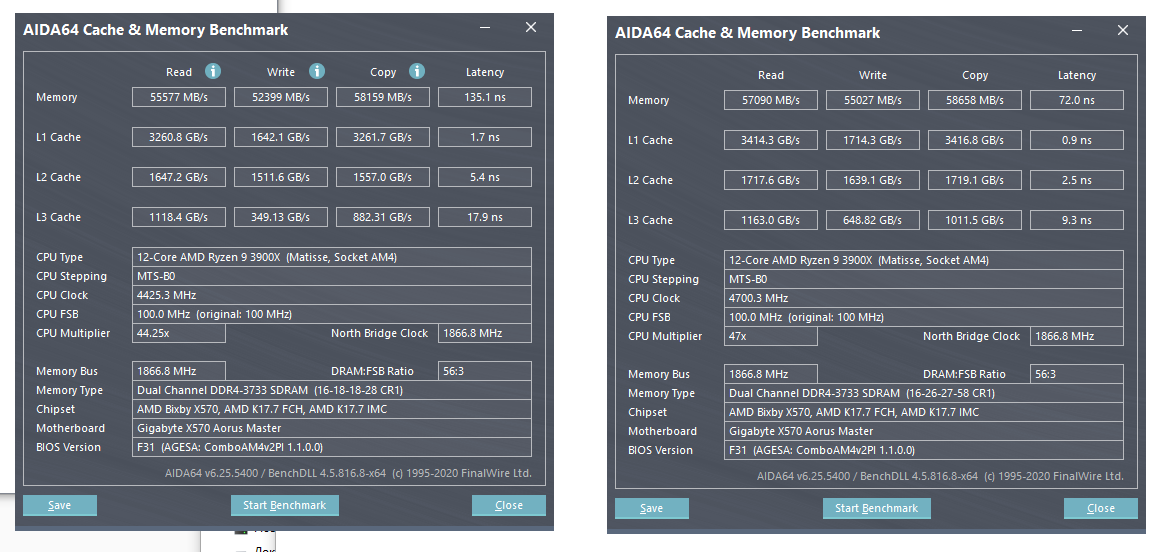The width and height of the screenshot is (1170, 552).
Task: Select memory read value 57090 MB/s
Action: pyautogui.click(x=771, y=100)
